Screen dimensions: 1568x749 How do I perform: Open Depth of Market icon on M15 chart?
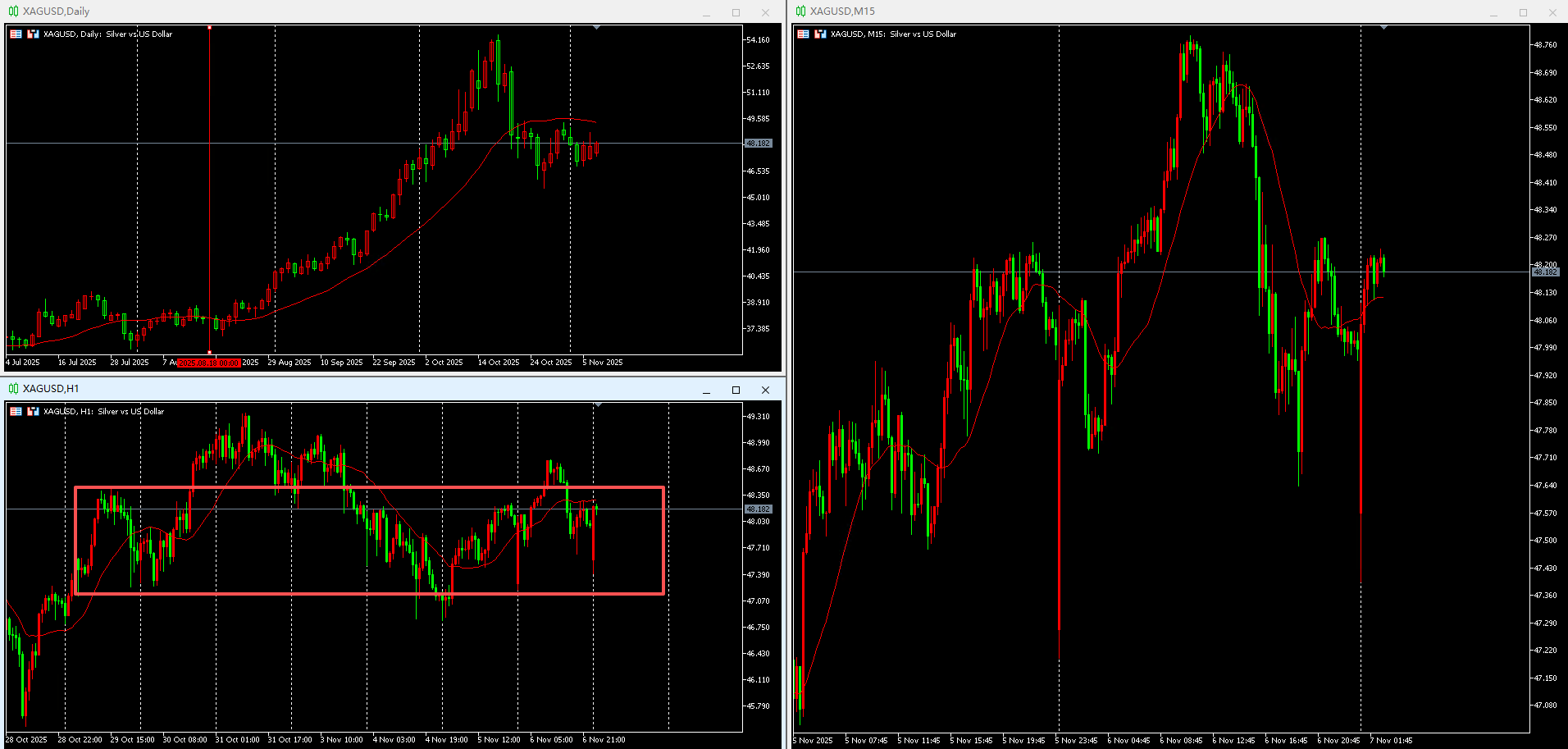(x=820, y=34)
